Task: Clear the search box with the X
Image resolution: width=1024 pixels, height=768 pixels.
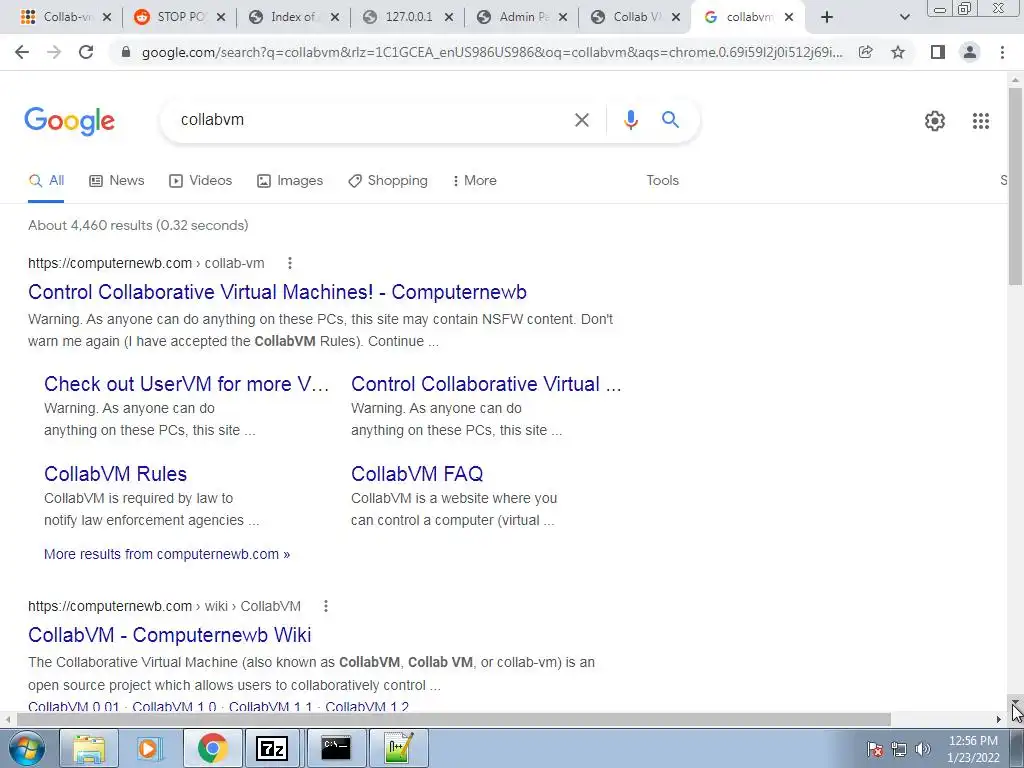Action: pyautogui.click(x=581, y=120)
